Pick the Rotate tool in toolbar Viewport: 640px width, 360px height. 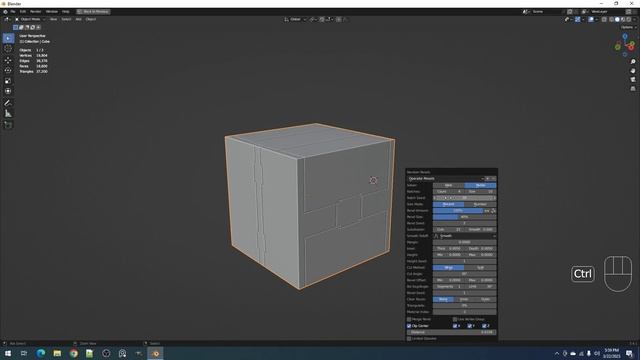click(8, 71)
